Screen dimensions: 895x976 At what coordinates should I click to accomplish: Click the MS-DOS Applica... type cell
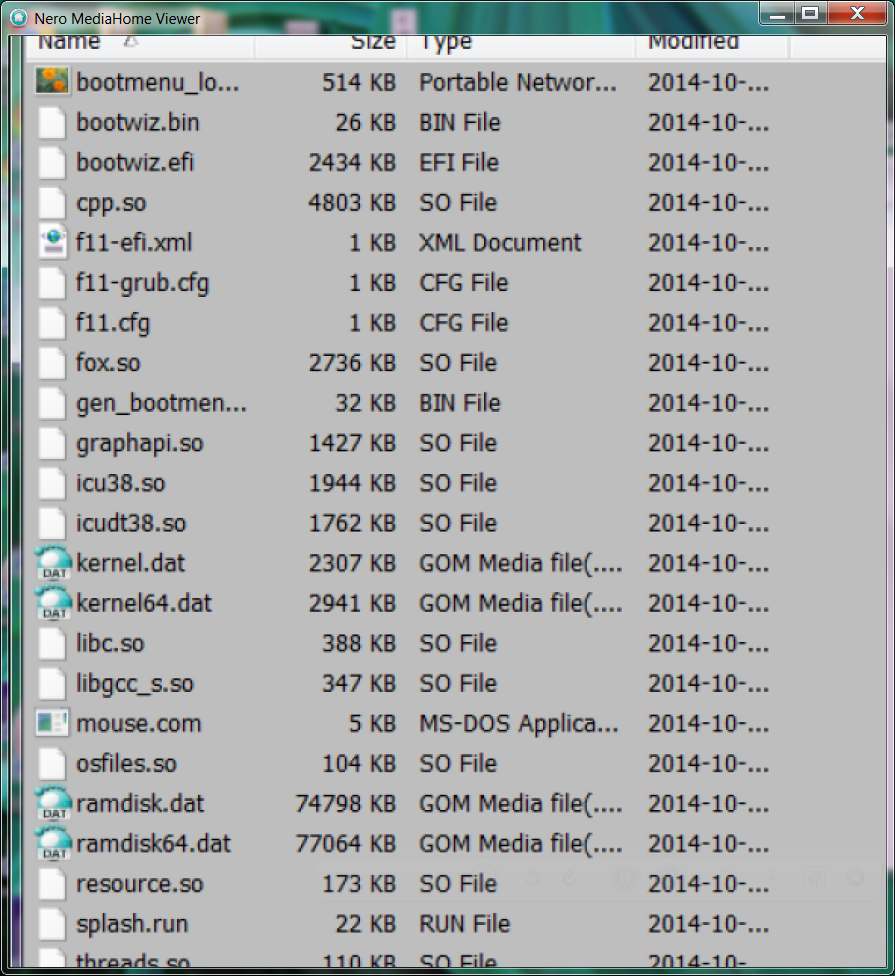(x=518, y=724)
